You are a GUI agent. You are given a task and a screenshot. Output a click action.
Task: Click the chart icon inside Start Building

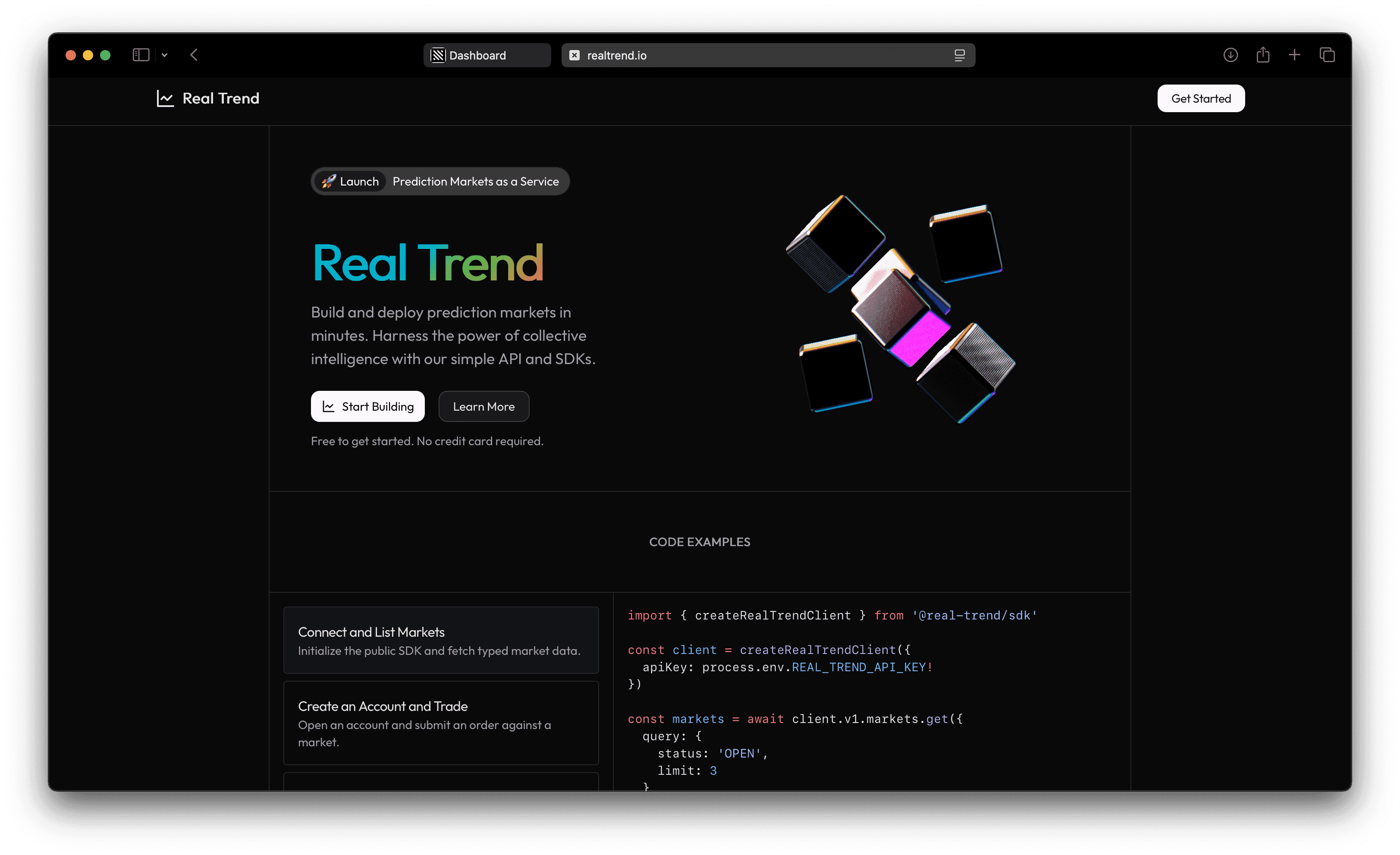click(328, 406)
